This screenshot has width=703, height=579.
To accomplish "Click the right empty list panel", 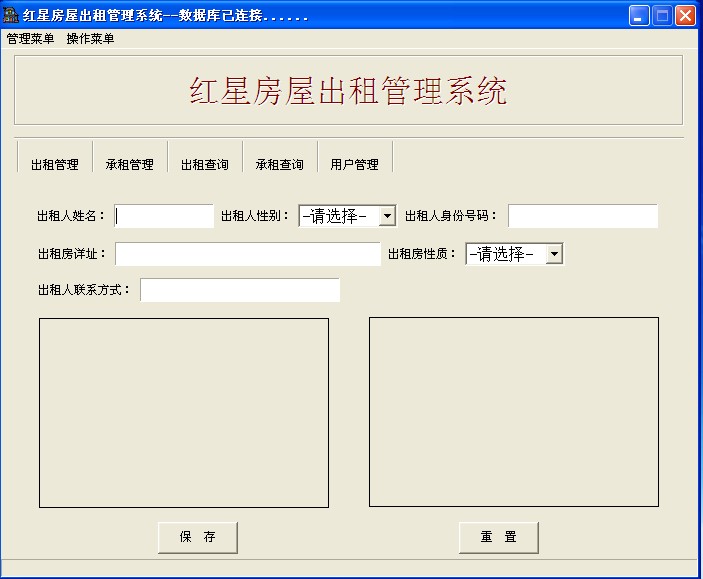I will pos(514,412).
